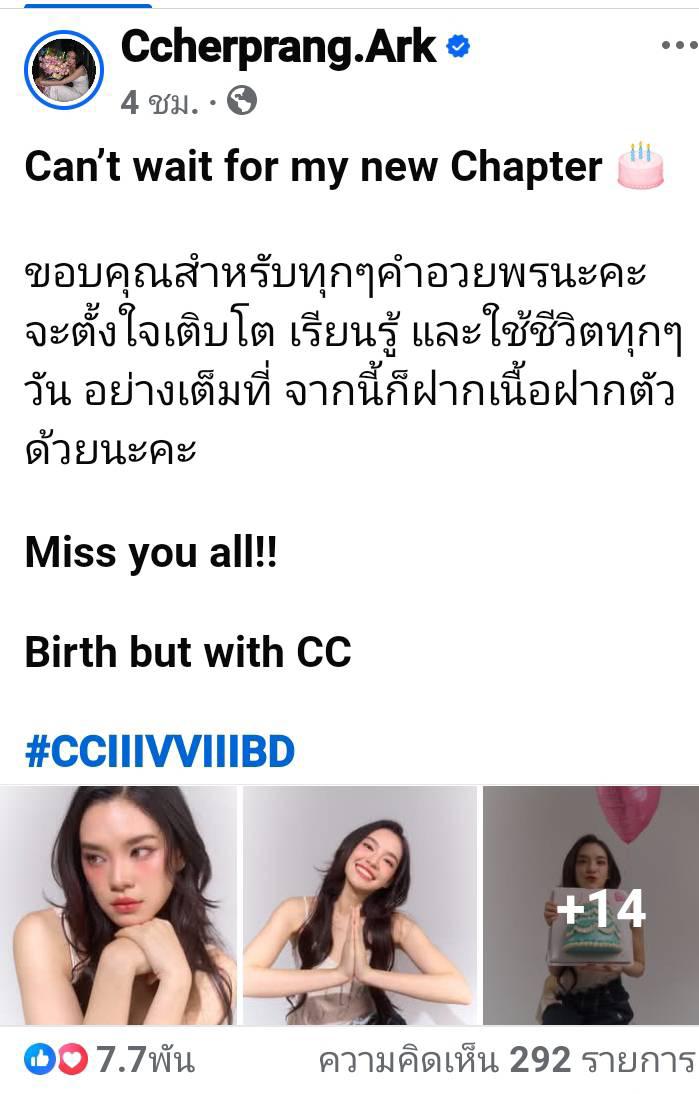Screen dimensions: 699x1094
Task: Click the public globe privacy icon
Action: pyautogui.click(x=242, y=101)
